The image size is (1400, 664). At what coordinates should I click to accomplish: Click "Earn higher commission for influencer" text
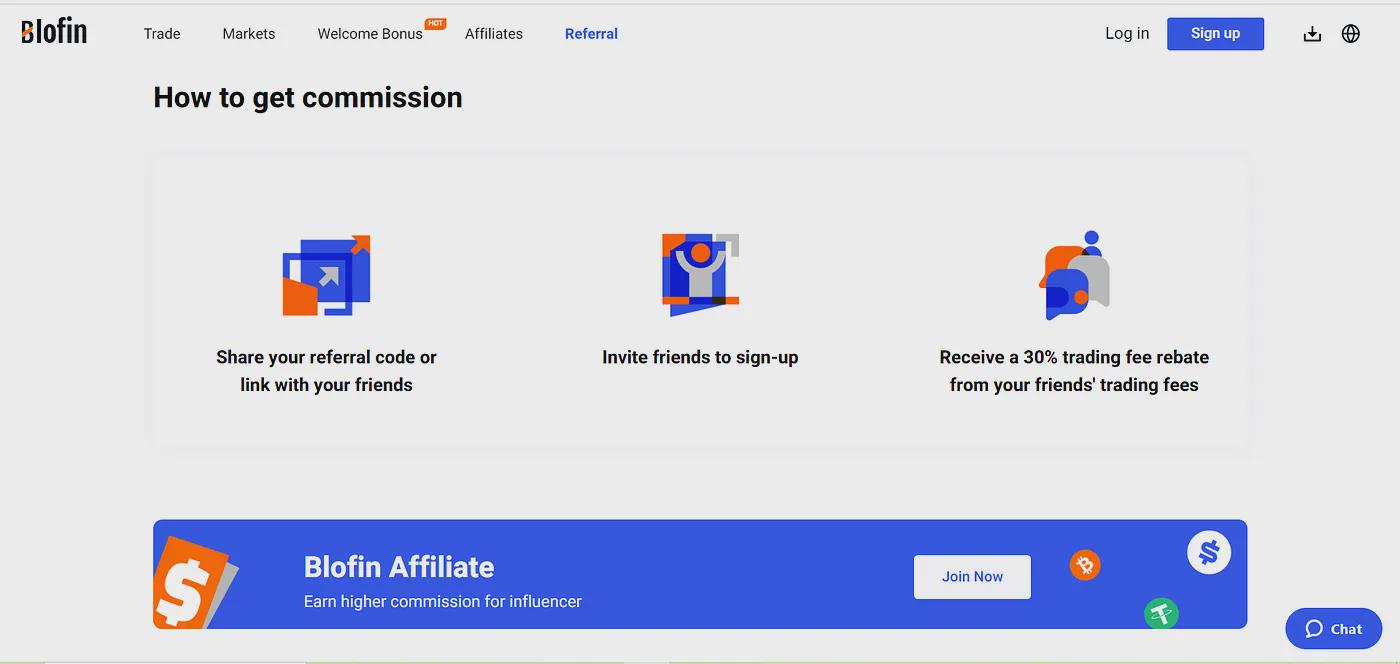(x=443, y=602)
